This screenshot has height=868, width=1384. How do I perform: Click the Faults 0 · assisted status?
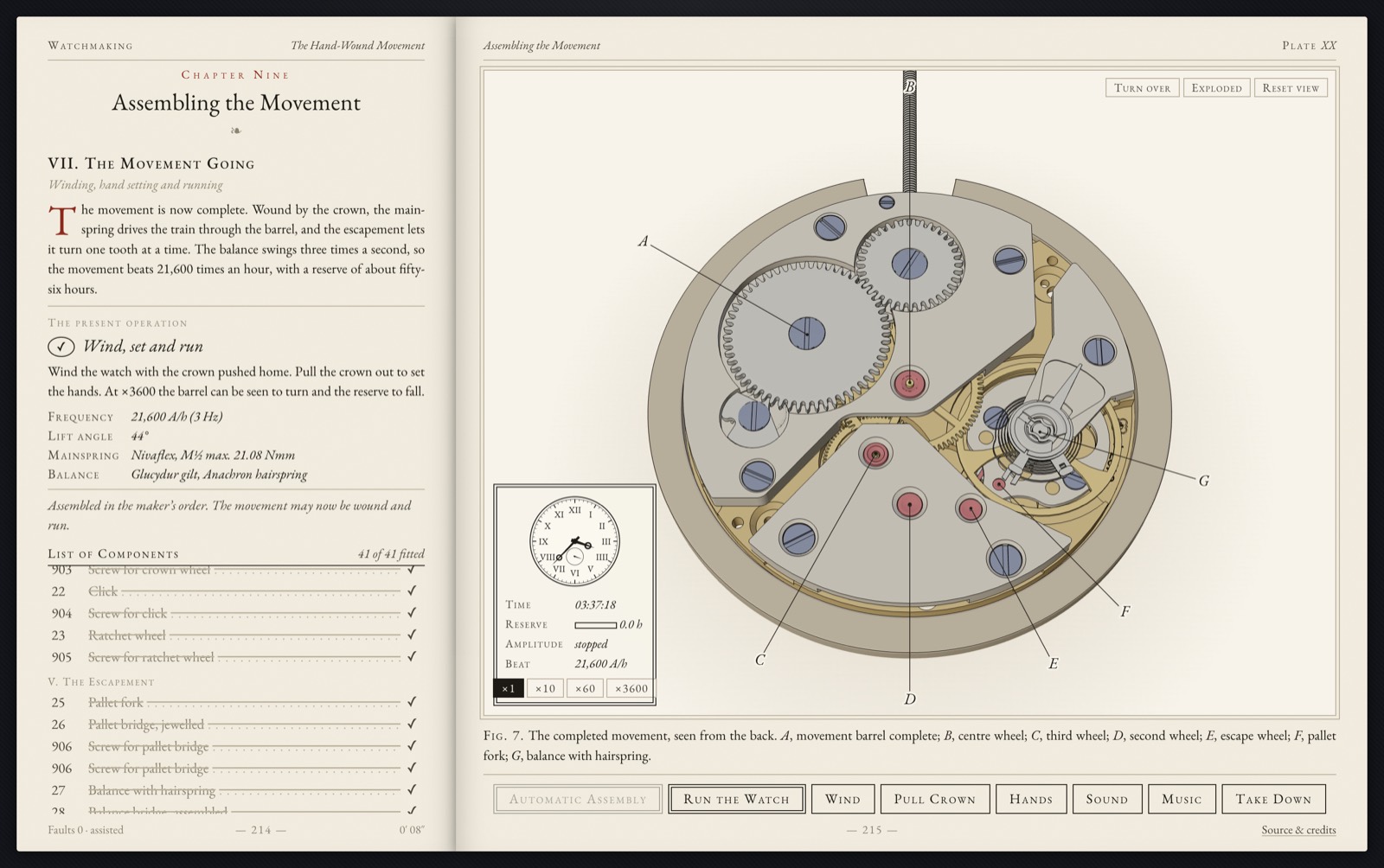[x=86, y=830]
